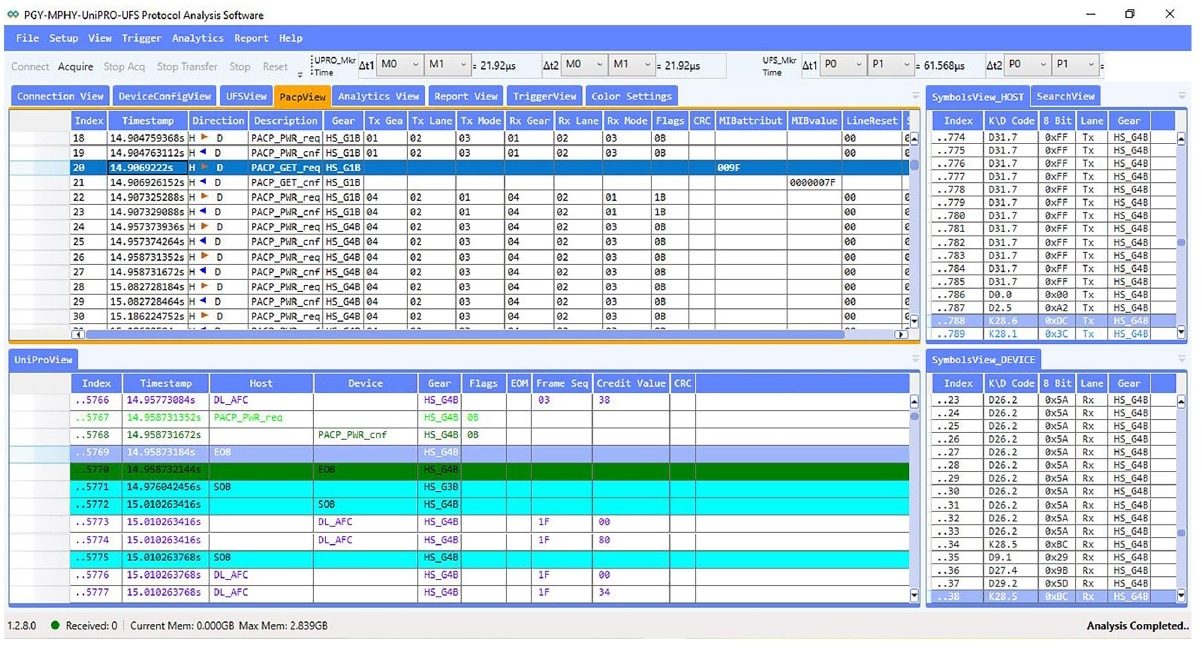Click the Acquire button
Viewport: 1202px width, 648px height.
(75, 67)
